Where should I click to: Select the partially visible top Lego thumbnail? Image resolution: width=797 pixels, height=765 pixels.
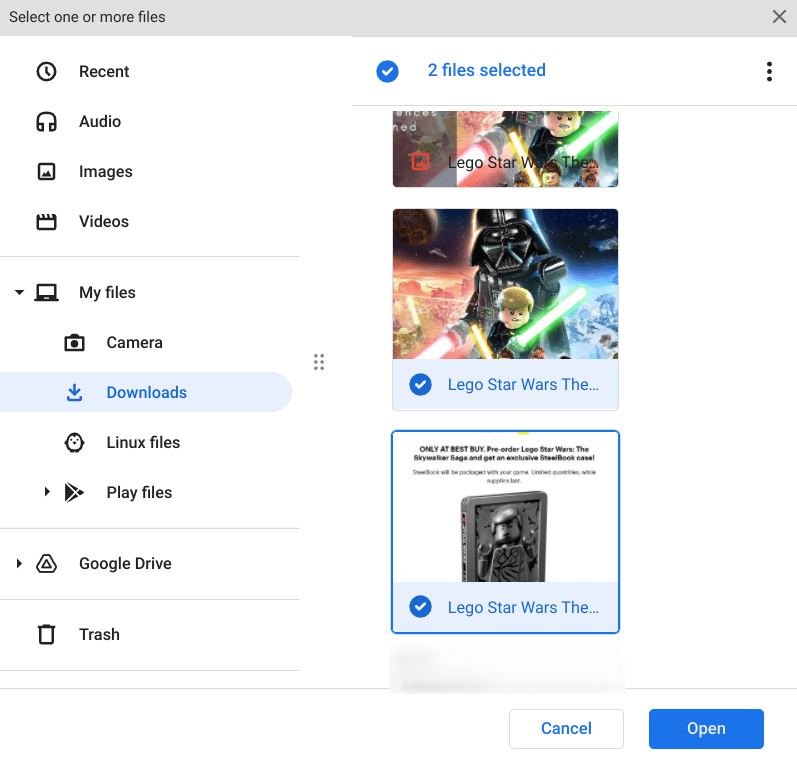click(505, 149)
